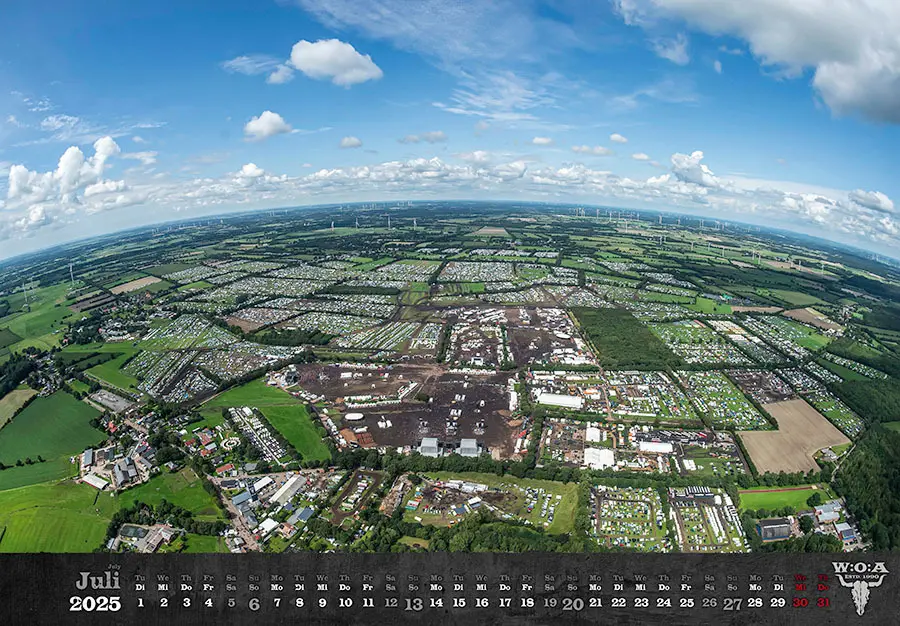Select Saturday day 5
The height and width of the screenshot is (626, 900).
pos(231,602)
